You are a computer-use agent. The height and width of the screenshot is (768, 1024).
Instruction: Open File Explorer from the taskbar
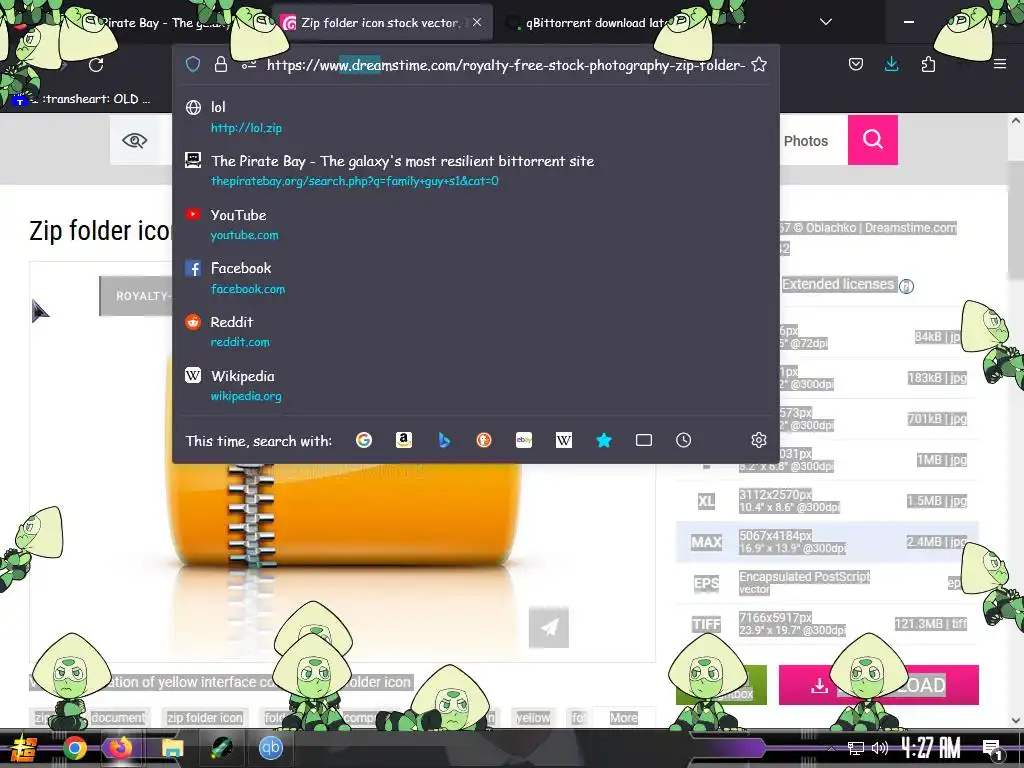click(x=173, y=748)
